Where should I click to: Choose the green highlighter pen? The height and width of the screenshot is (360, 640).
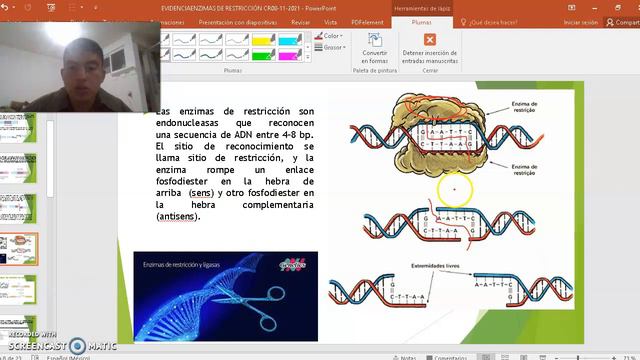264,55
